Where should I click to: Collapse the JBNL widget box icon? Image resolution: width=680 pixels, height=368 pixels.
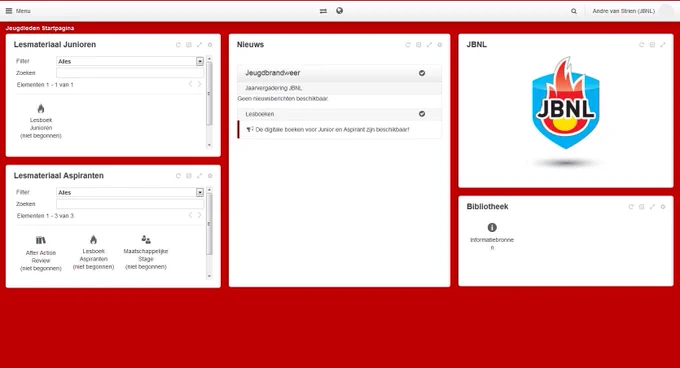coord(652,45)
